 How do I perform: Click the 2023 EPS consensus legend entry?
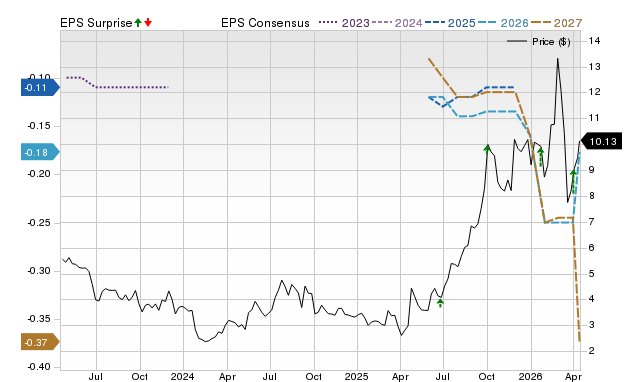[x=344, y=23]
